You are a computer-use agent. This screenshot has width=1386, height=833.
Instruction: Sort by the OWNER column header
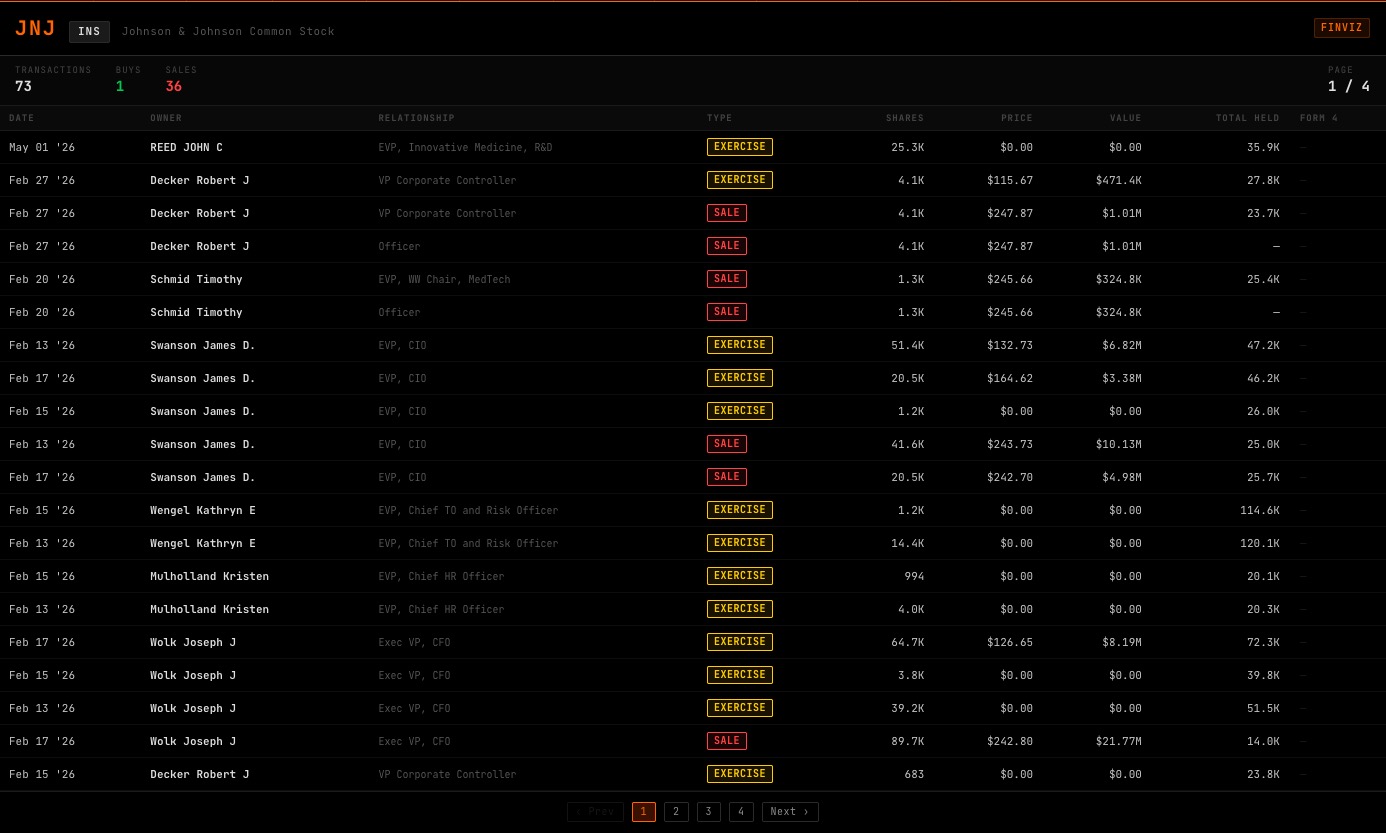coord(166,118)
